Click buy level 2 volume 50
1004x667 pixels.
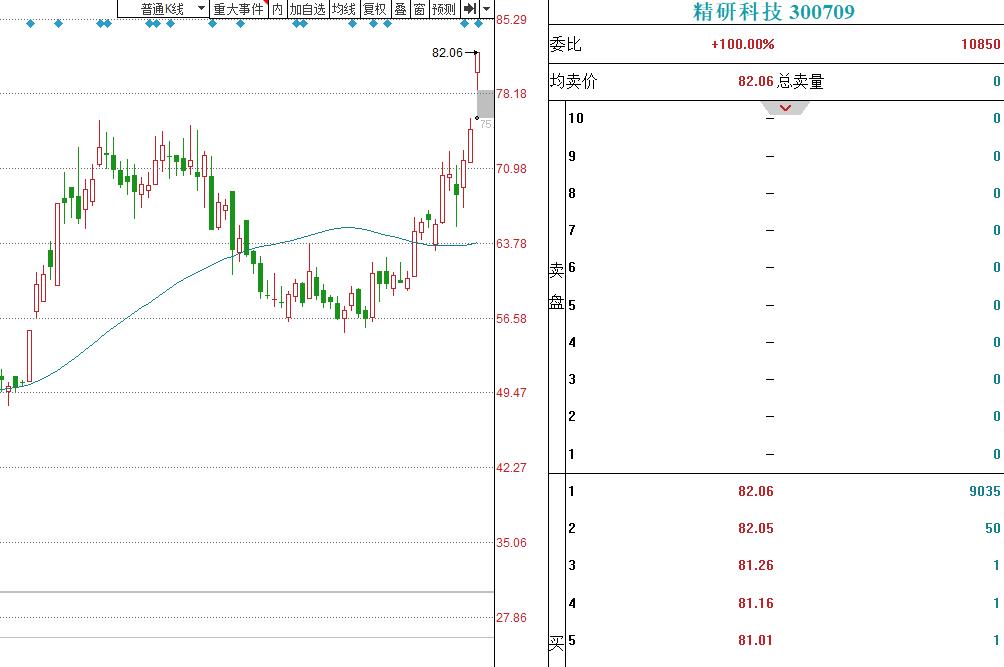coord(992,528)
